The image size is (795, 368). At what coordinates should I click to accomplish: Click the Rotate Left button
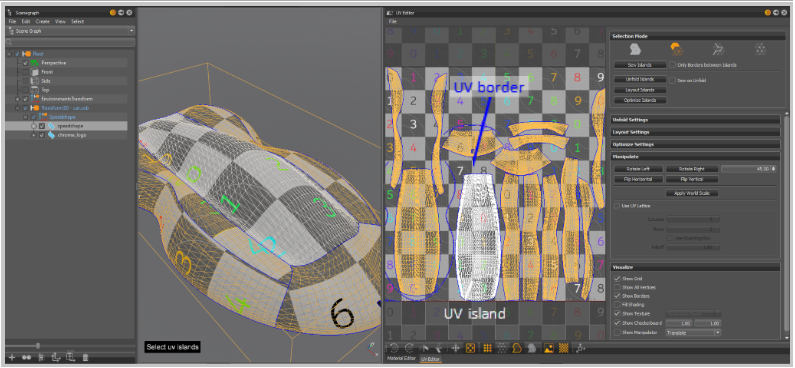(638, 169)
